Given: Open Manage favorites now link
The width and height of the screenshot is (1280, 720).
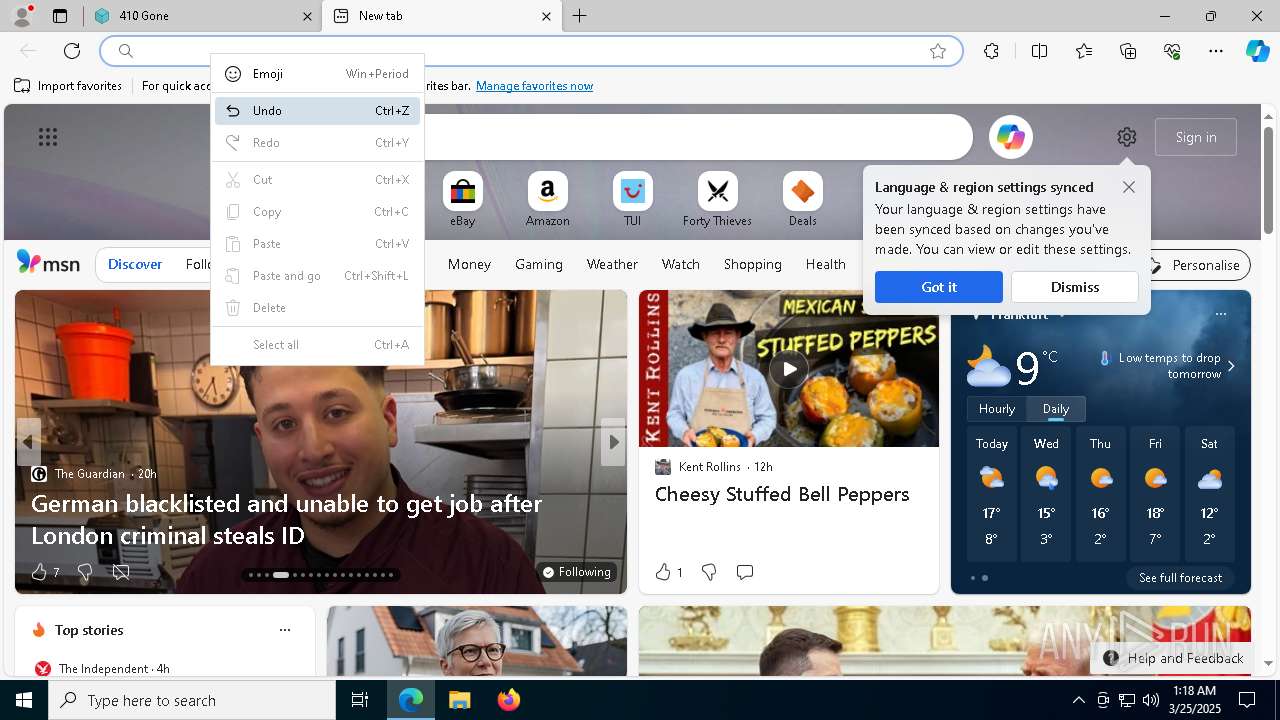Looking at the screenshot, I should click(534, 86).
